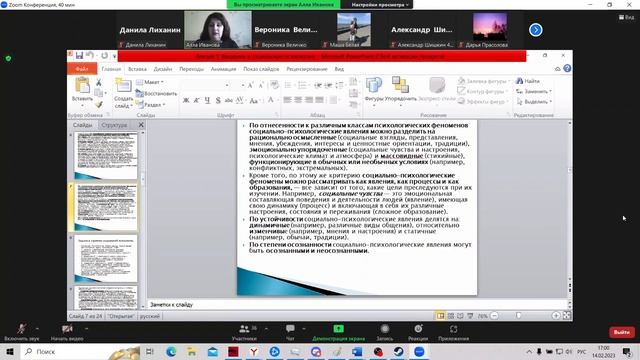Open View Options (Настройки просмотра) dropdown
640x360 pixels.
click(x=380, y=5)
